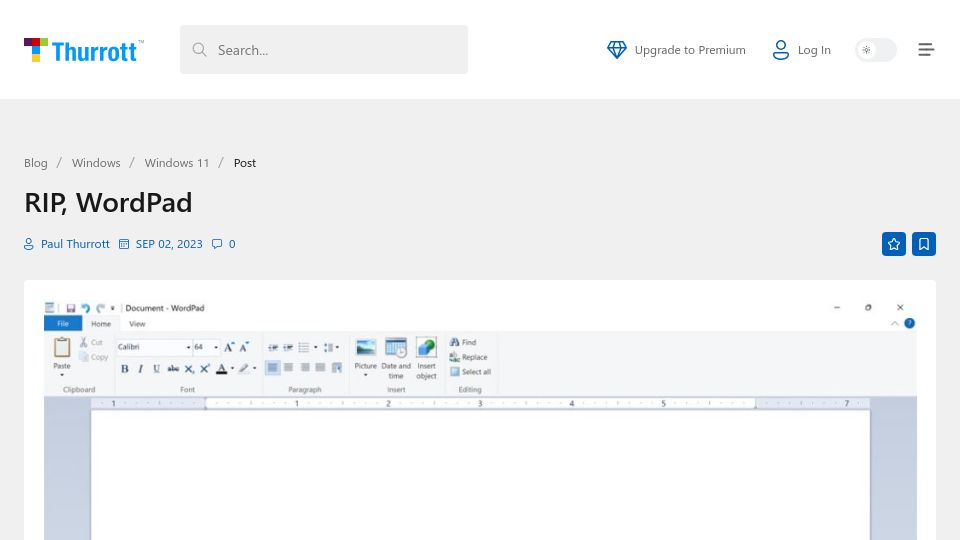
Task: Toggle Underline formatting
Action: [x=156, y=369]
